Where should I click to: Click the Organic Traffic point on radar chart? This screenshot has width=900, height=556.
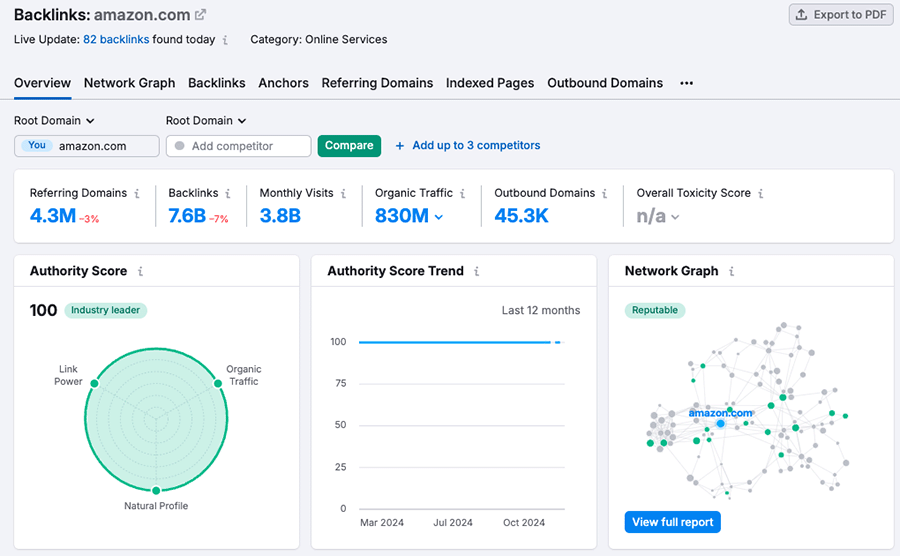pyautogui.click(x=218, y=383)
